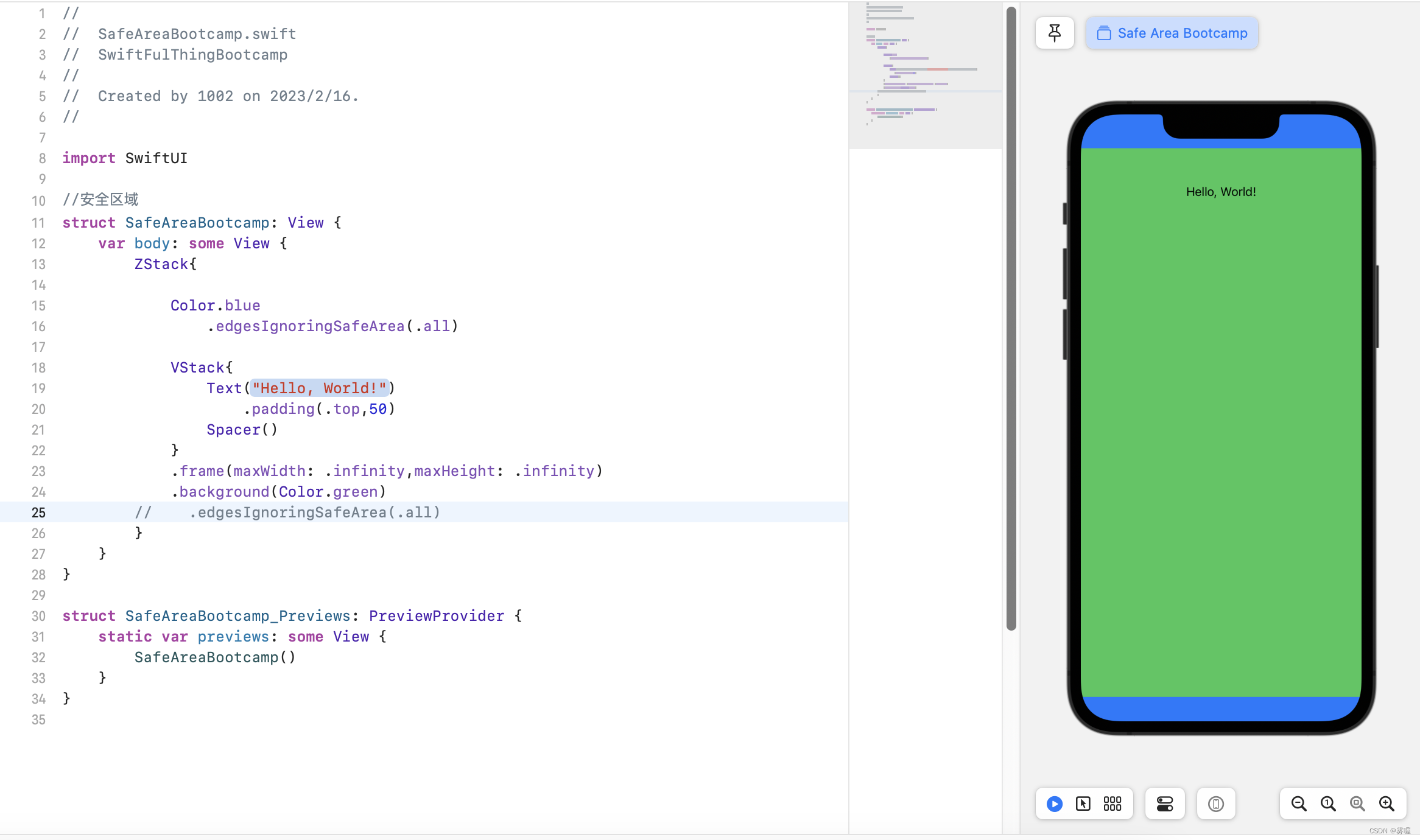Click Color.green in background modifier
The width and height of the screenshot is (1420, 840).
328,492
